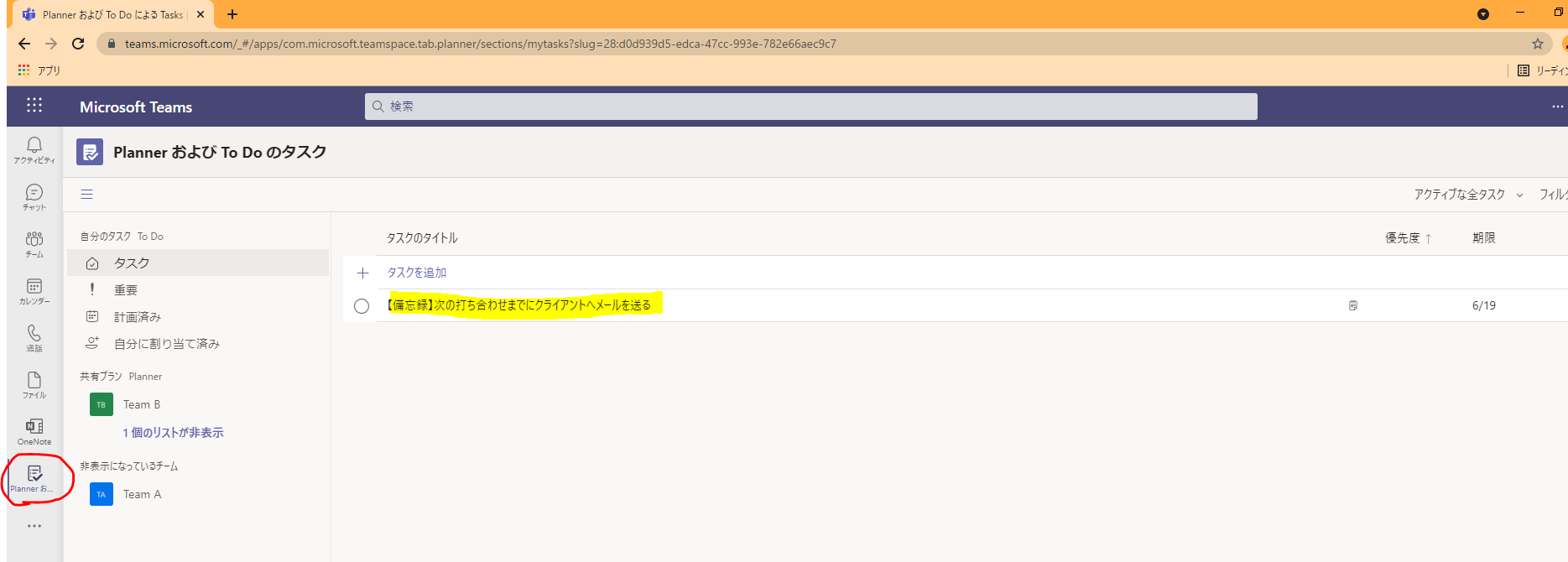The image size is (1568, 562).
Task: Sort by 期限 column header
Action: click(1484, 238)
